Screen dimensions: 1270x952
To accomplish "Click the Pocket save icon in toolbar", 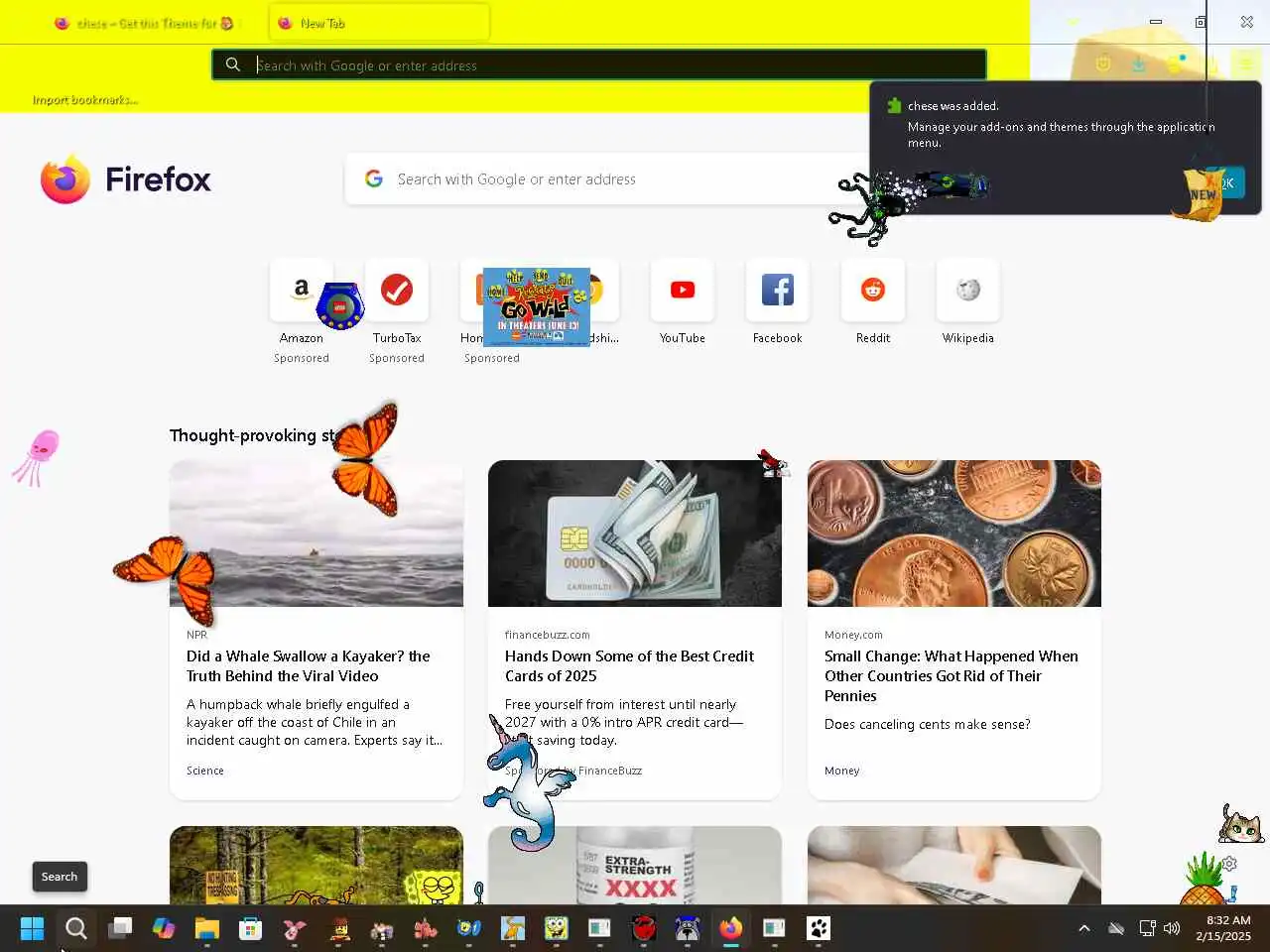I will [x=1102, y=64].
